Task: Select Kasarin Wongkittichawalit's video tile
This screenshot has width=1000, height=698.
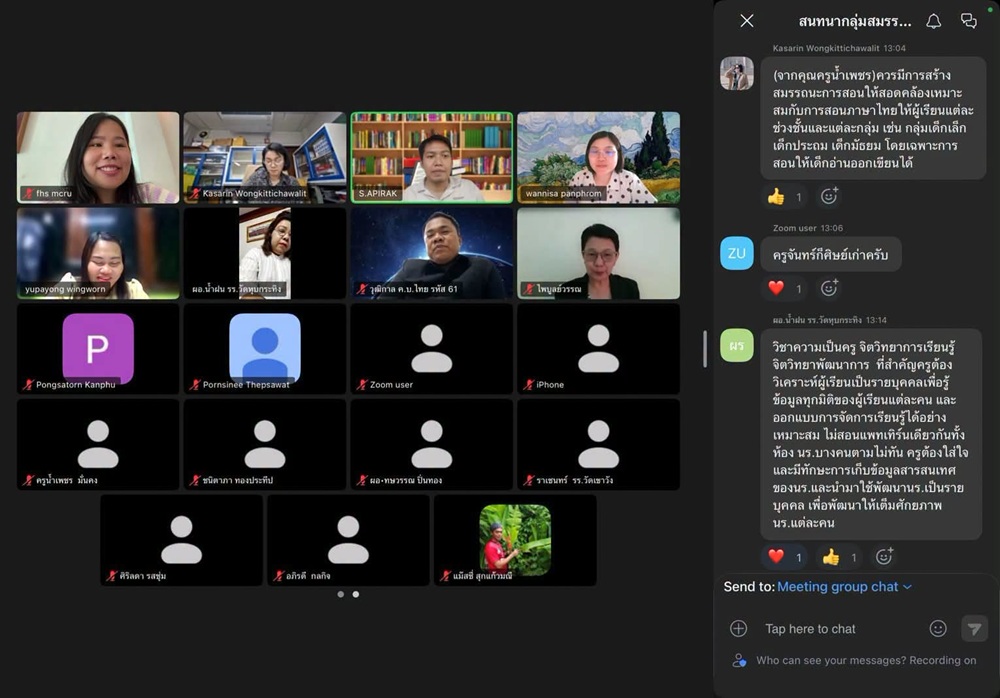Action: [x=265, y=158]
